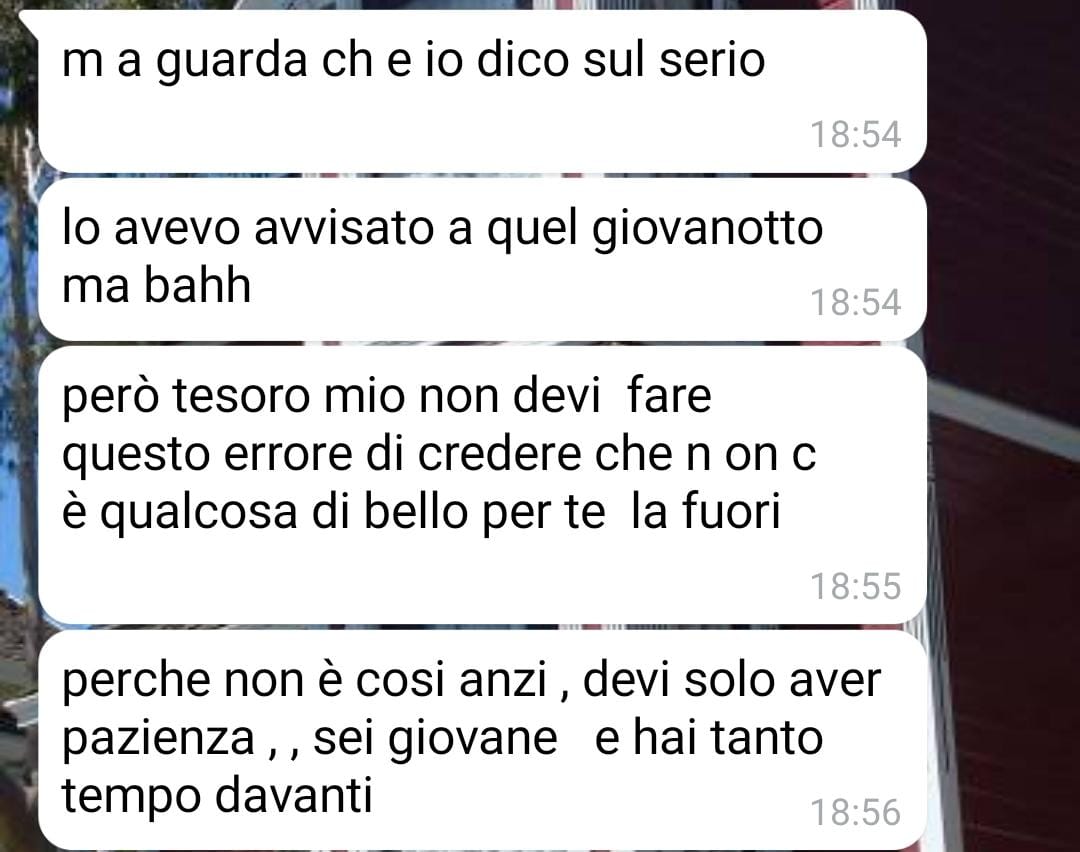Tap the words "e hai tanto" in the last bubble
Viewport: 1080px width, 852px height.
coord(708,738)
